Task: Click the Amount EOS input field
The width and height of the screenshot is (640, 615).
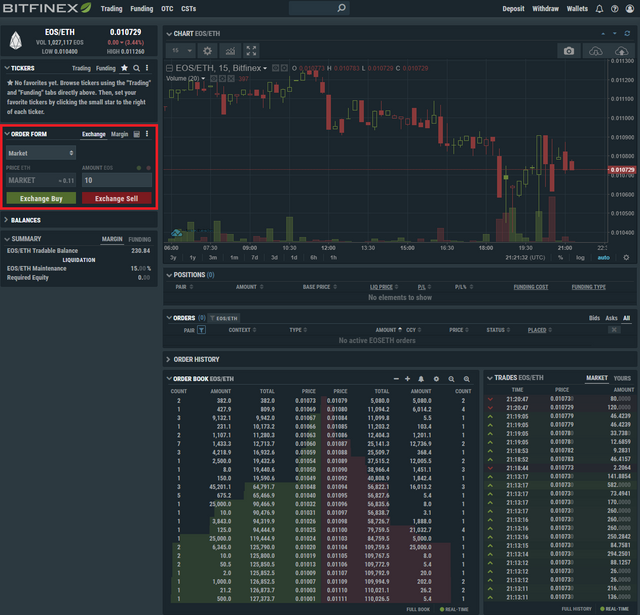Action: coord(117,180)
